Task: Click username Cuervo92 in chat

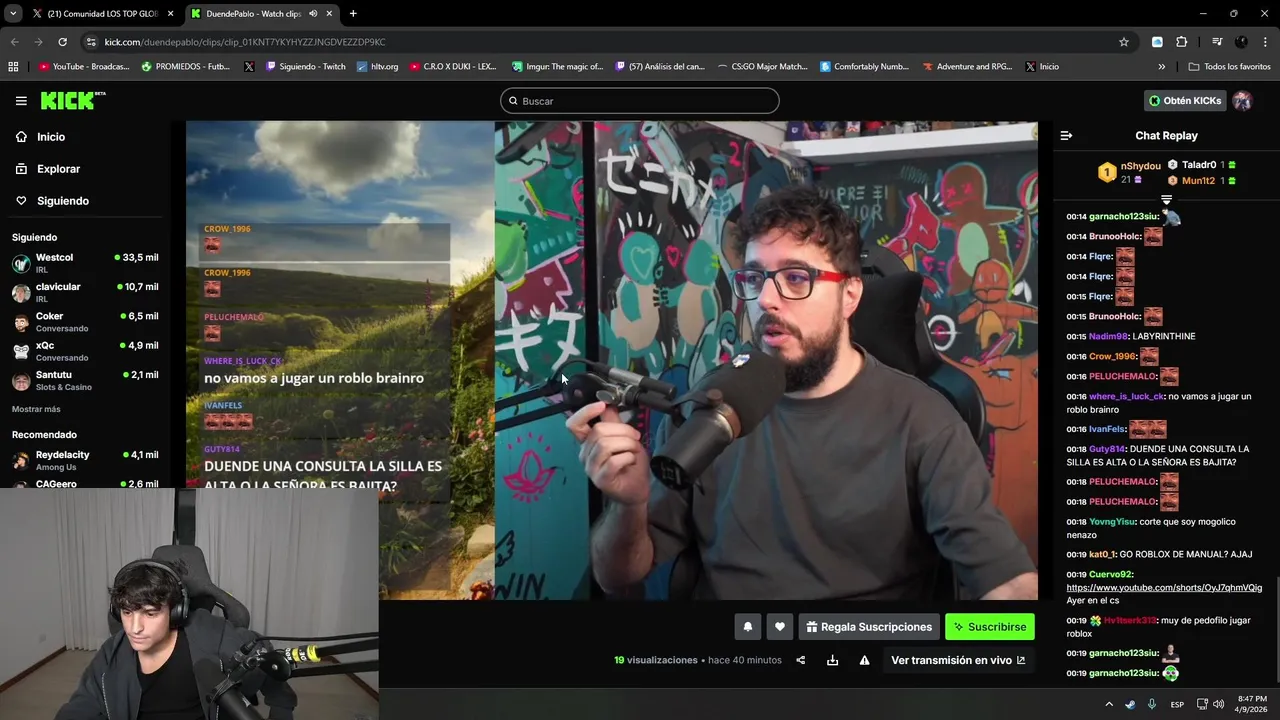Action: click(1110, 574)
